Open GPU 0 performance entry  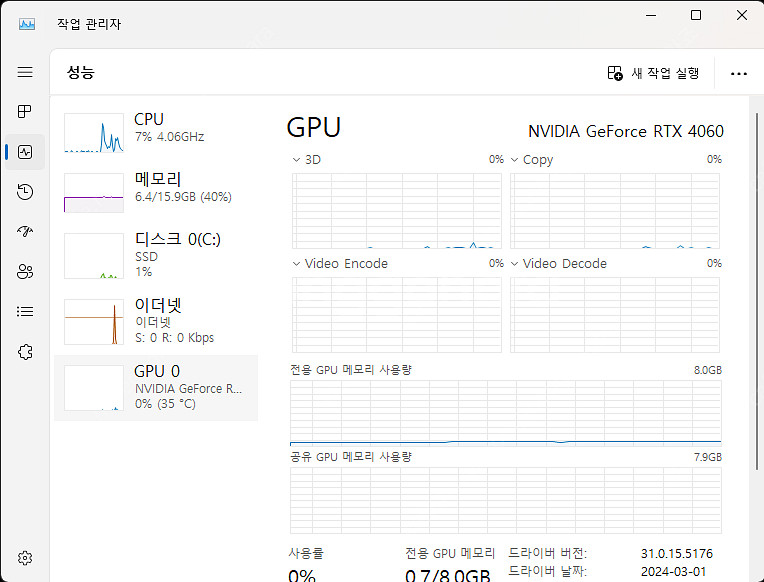(156, 388)
